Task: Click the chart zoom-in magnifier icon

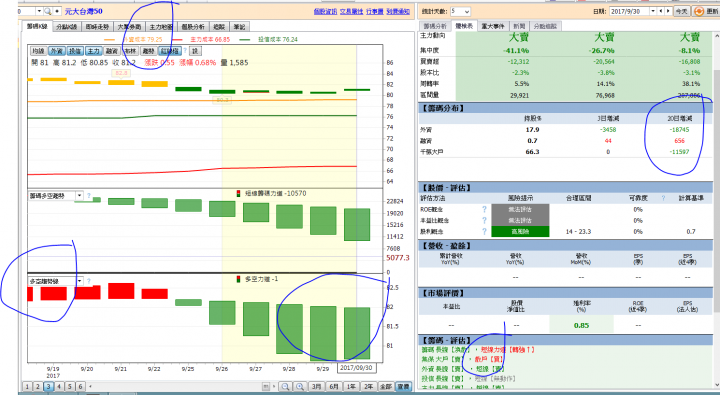Action: [x=300, y=387]
